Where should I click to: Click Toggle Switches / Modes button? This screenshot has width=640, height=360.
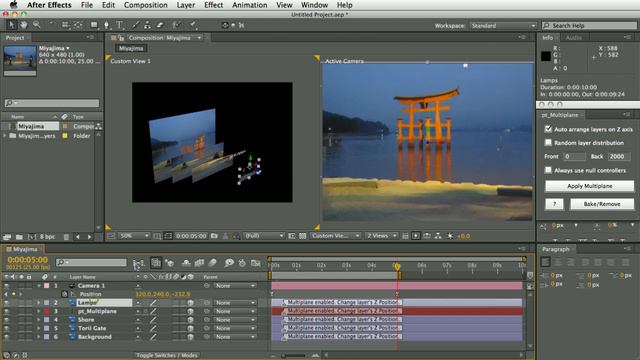(x=167, y=355)
